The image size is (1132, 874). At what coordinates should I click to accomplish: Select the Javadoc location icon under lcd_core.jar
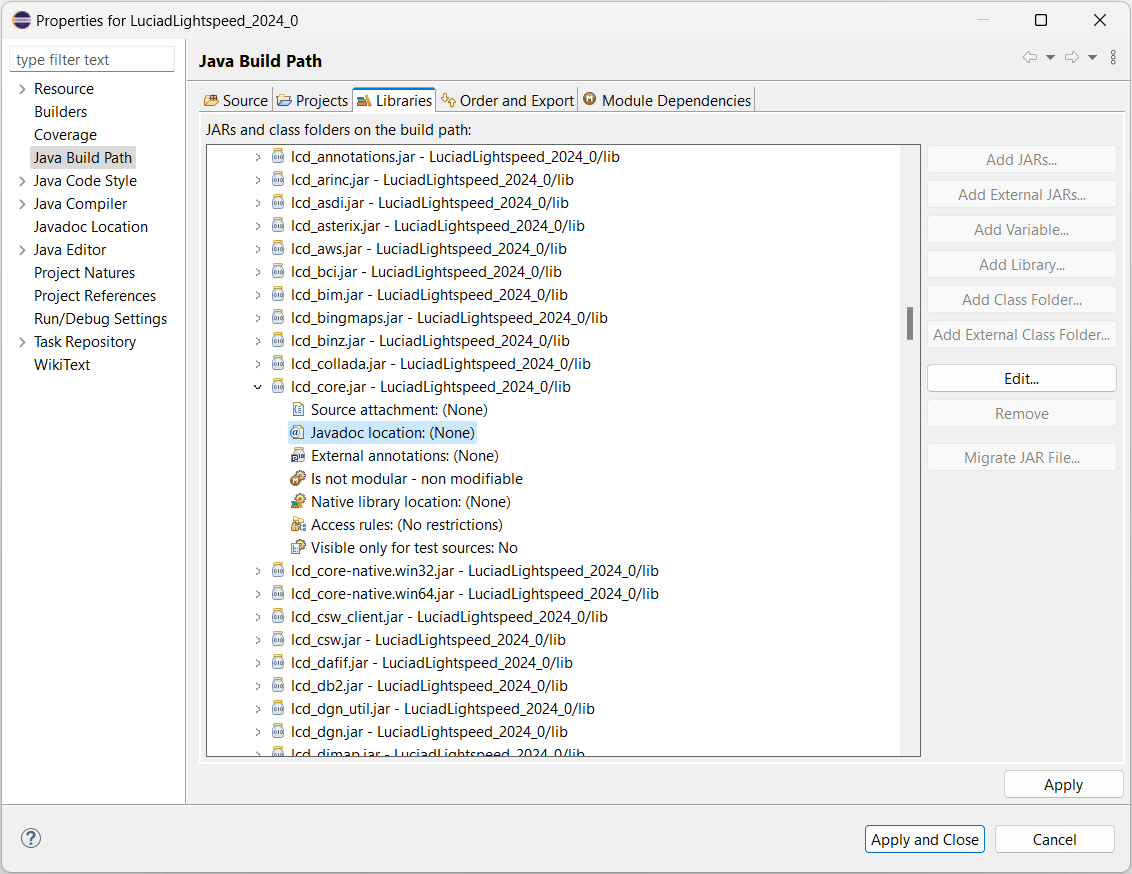(x=295, y=432)
